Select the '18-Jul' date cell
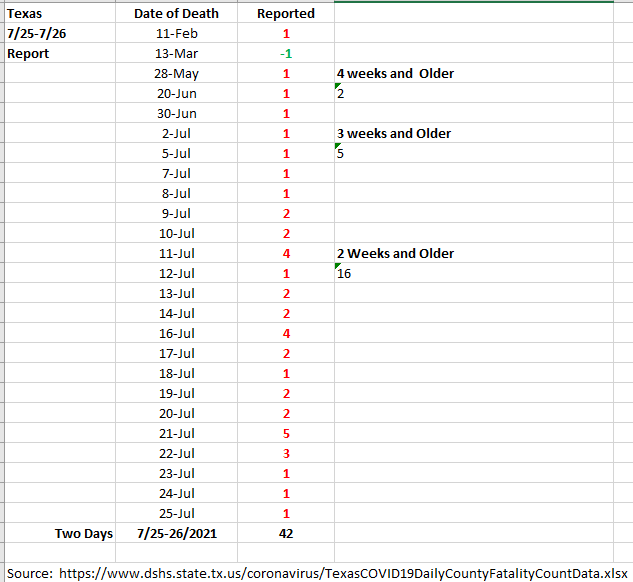This screenshot has height=582, width=633. (x=176, y=373)
